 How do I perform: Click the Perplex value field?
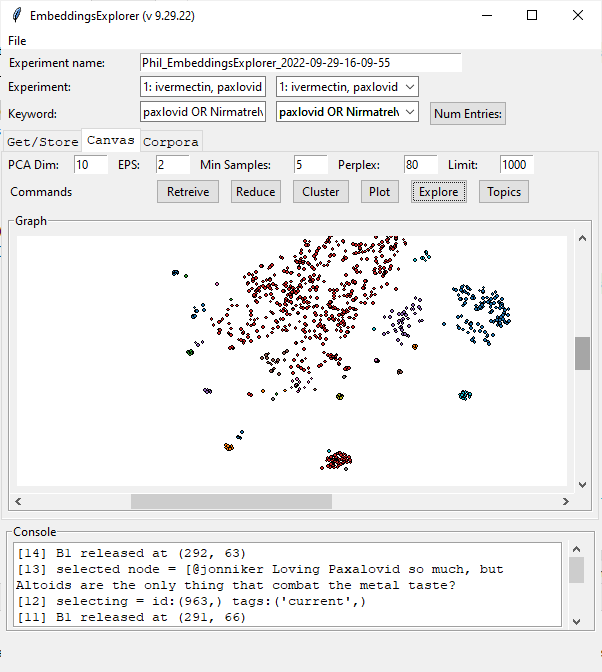pyautogui.click(x=420, y=164)
